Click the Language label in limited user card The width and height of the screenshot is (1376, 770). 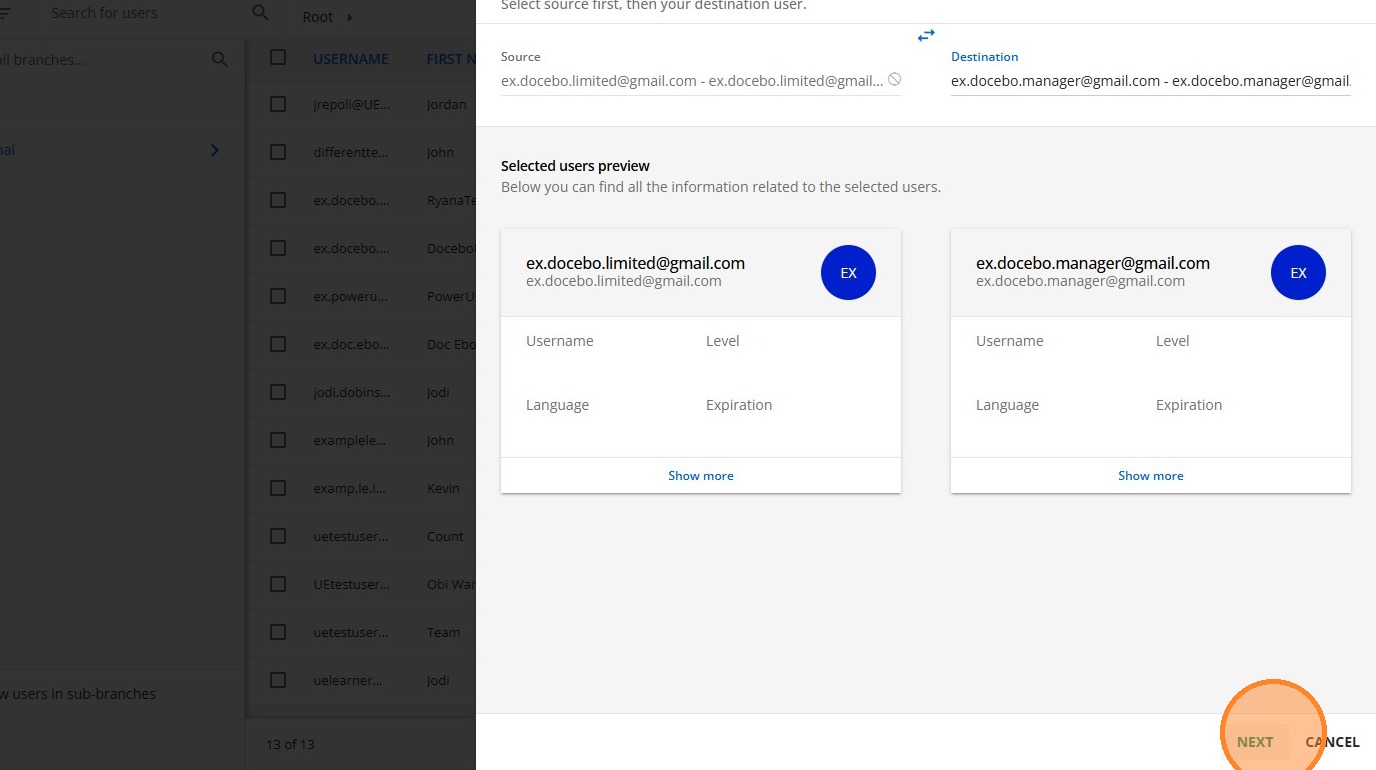557,405
